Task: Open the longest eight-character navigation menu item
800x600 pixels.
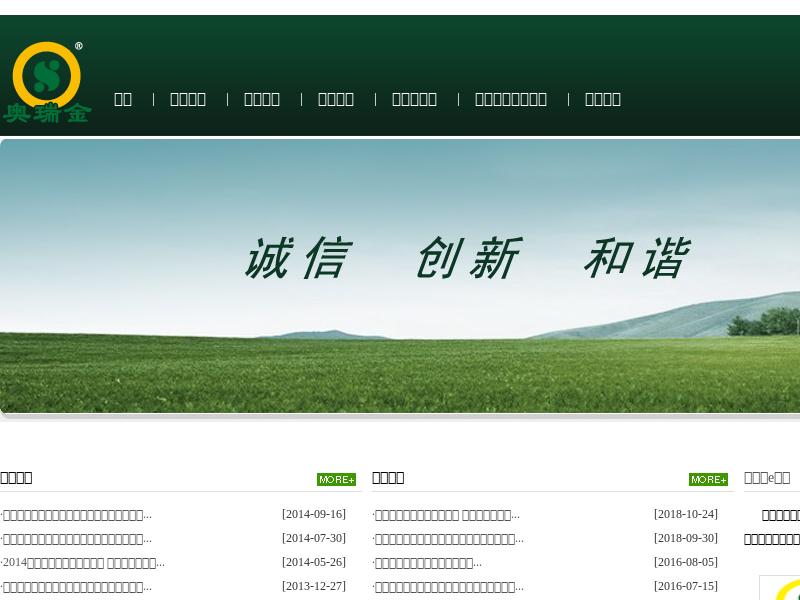Action: pos(511,99)
